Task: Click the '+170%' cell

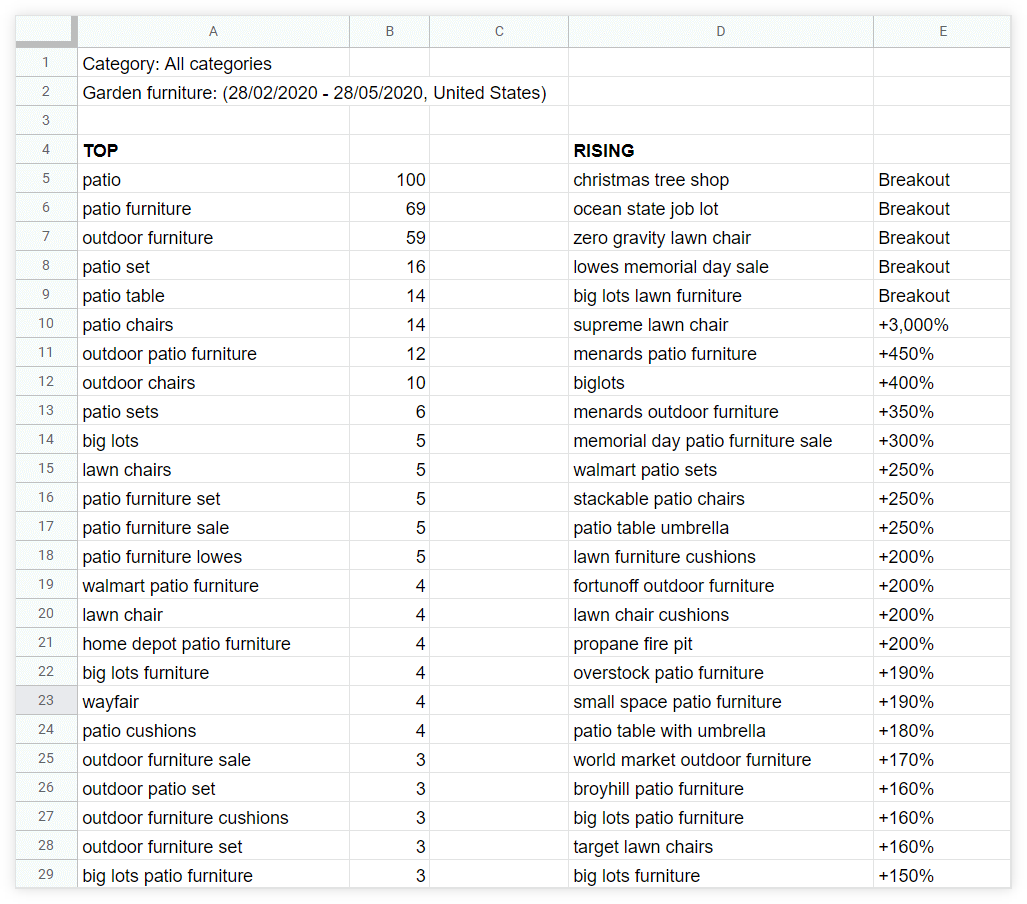Action: [x=942, y=759]
